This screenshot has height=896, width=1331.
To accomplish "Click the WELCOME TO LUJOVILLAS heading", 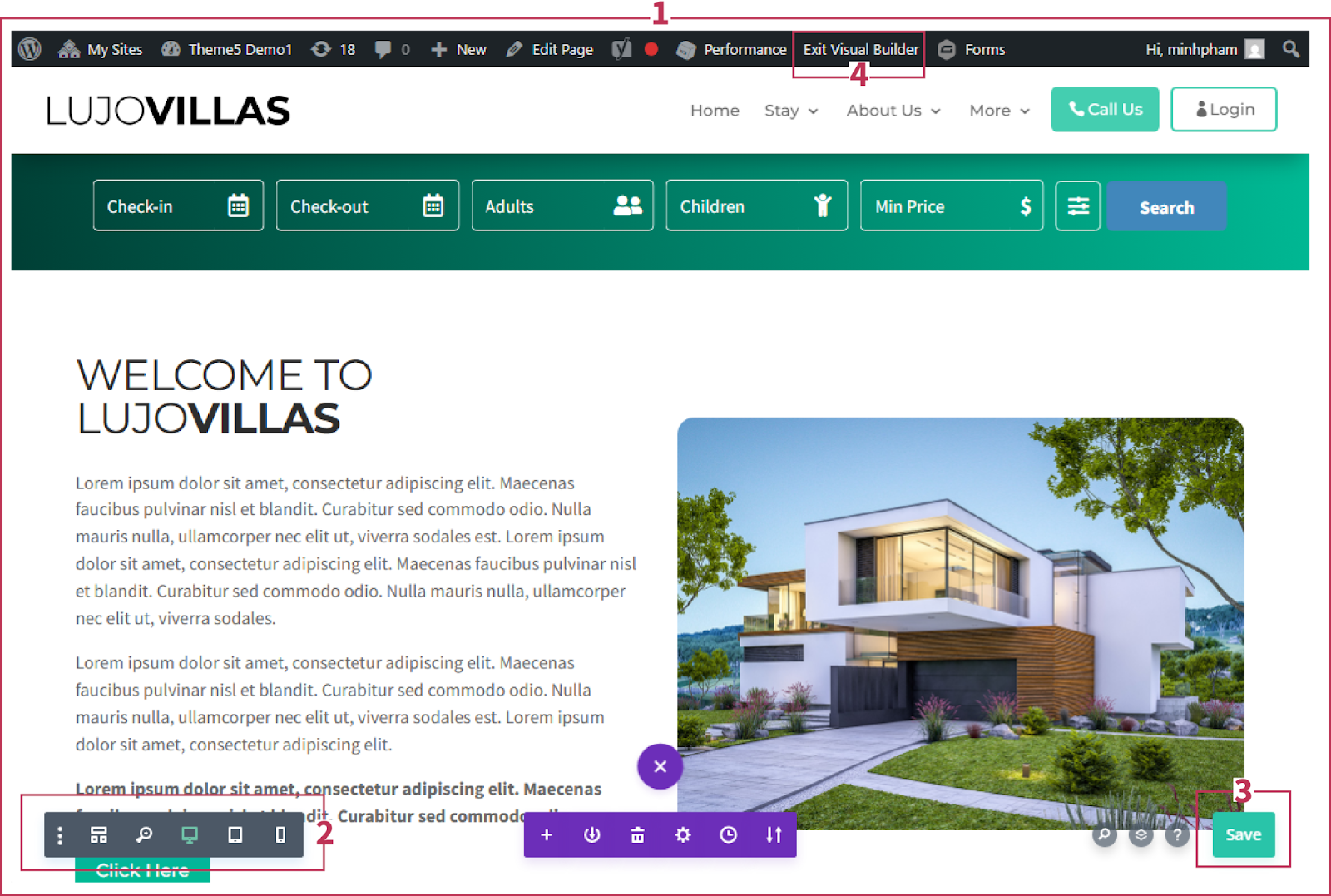I will pos(225,397).
